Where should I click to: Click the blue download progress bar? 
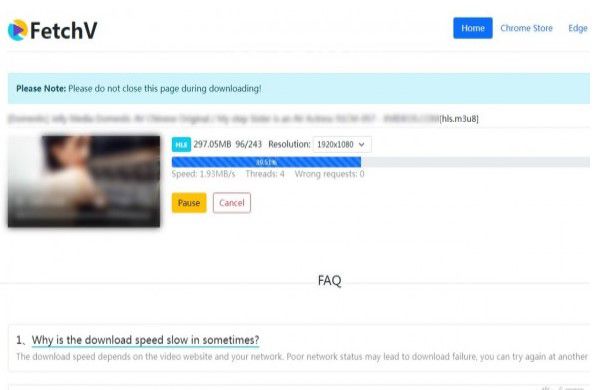pos(266,162)
